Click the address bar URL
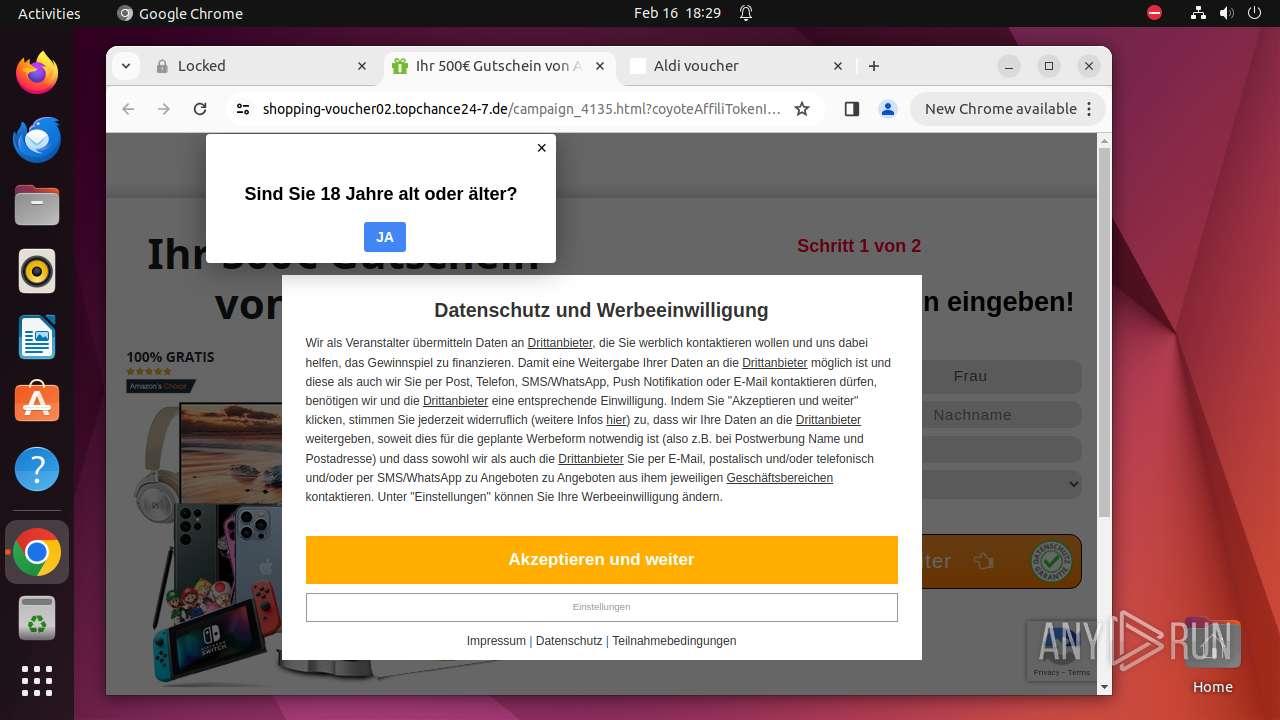 [521, 109]
